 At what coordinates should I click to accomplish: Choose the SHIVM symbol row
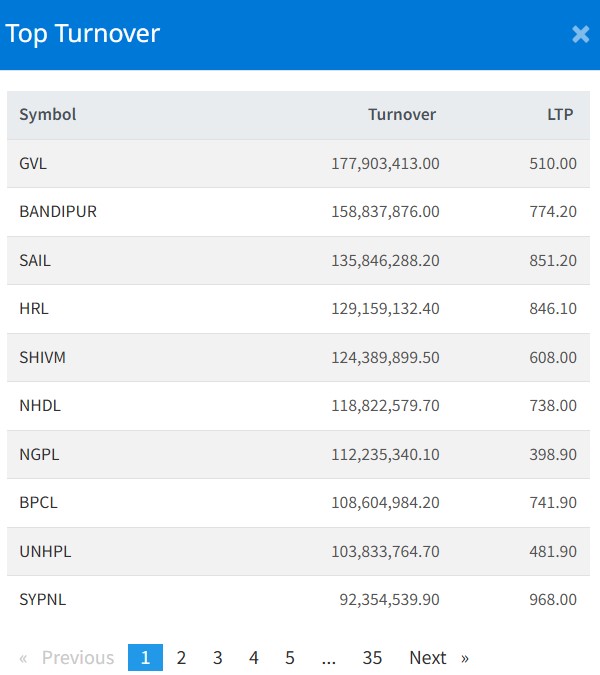coord(42,357)
